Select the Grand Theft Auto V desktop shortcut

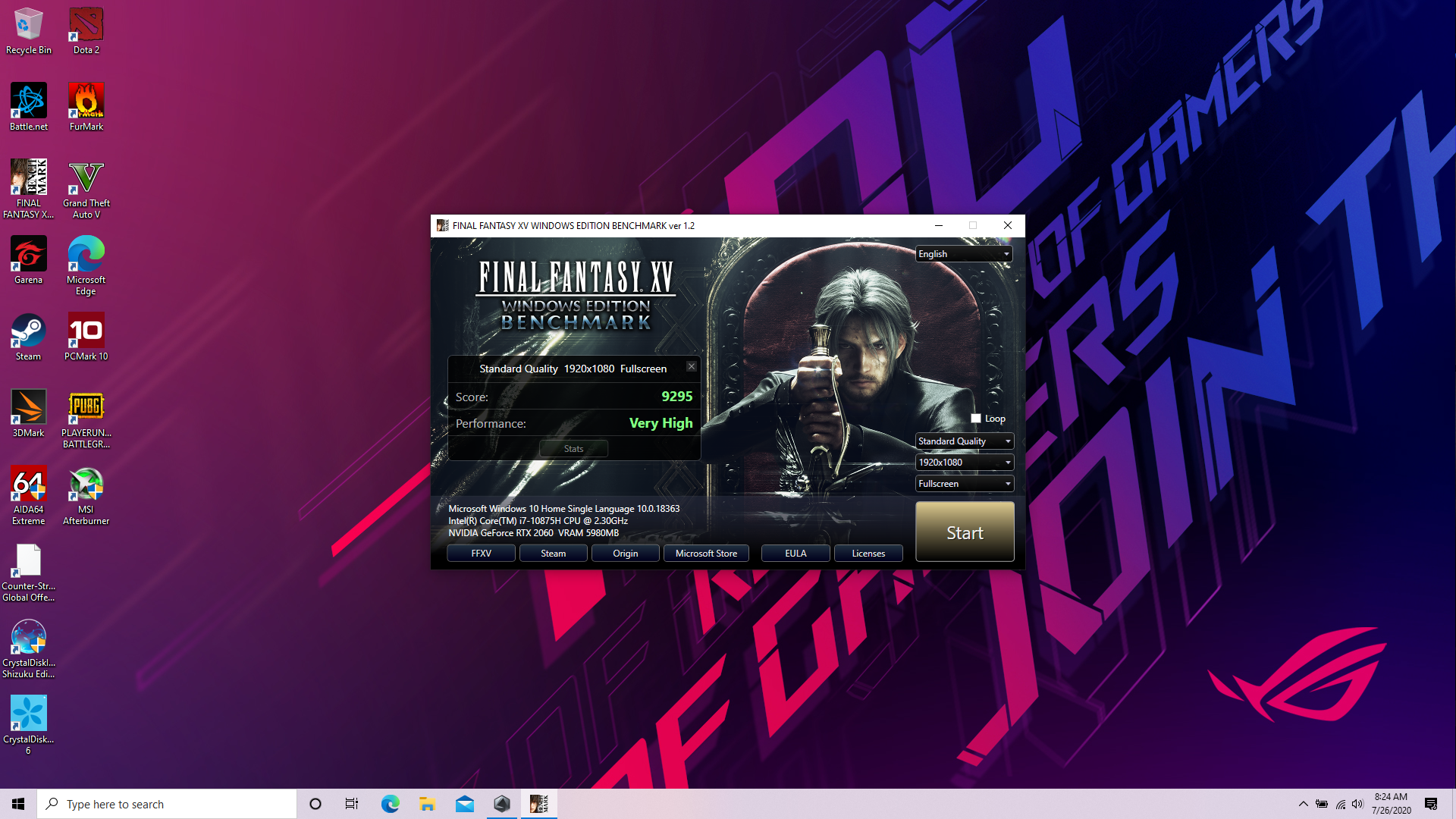[x=86, y=190]
